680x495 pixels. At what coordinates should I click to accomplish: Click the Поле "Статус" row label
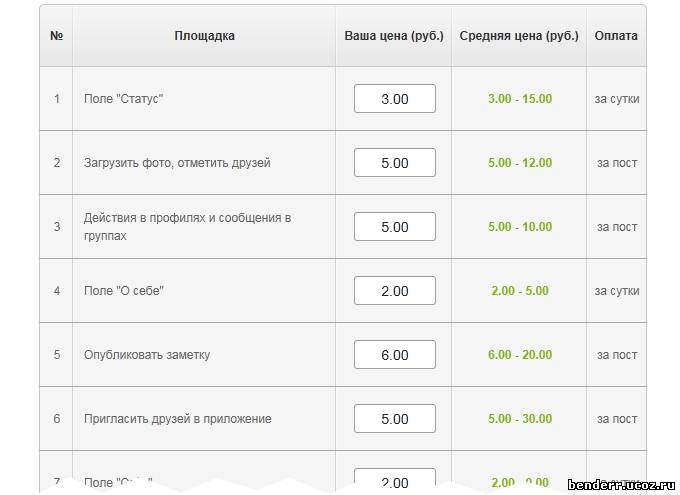(x=123, y=99)
